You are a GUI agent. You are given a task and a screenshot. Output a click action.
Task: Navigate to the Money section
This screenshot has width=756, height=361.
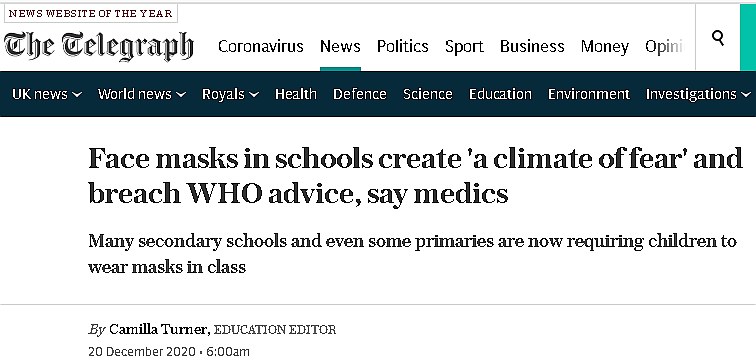click(605, 47)
